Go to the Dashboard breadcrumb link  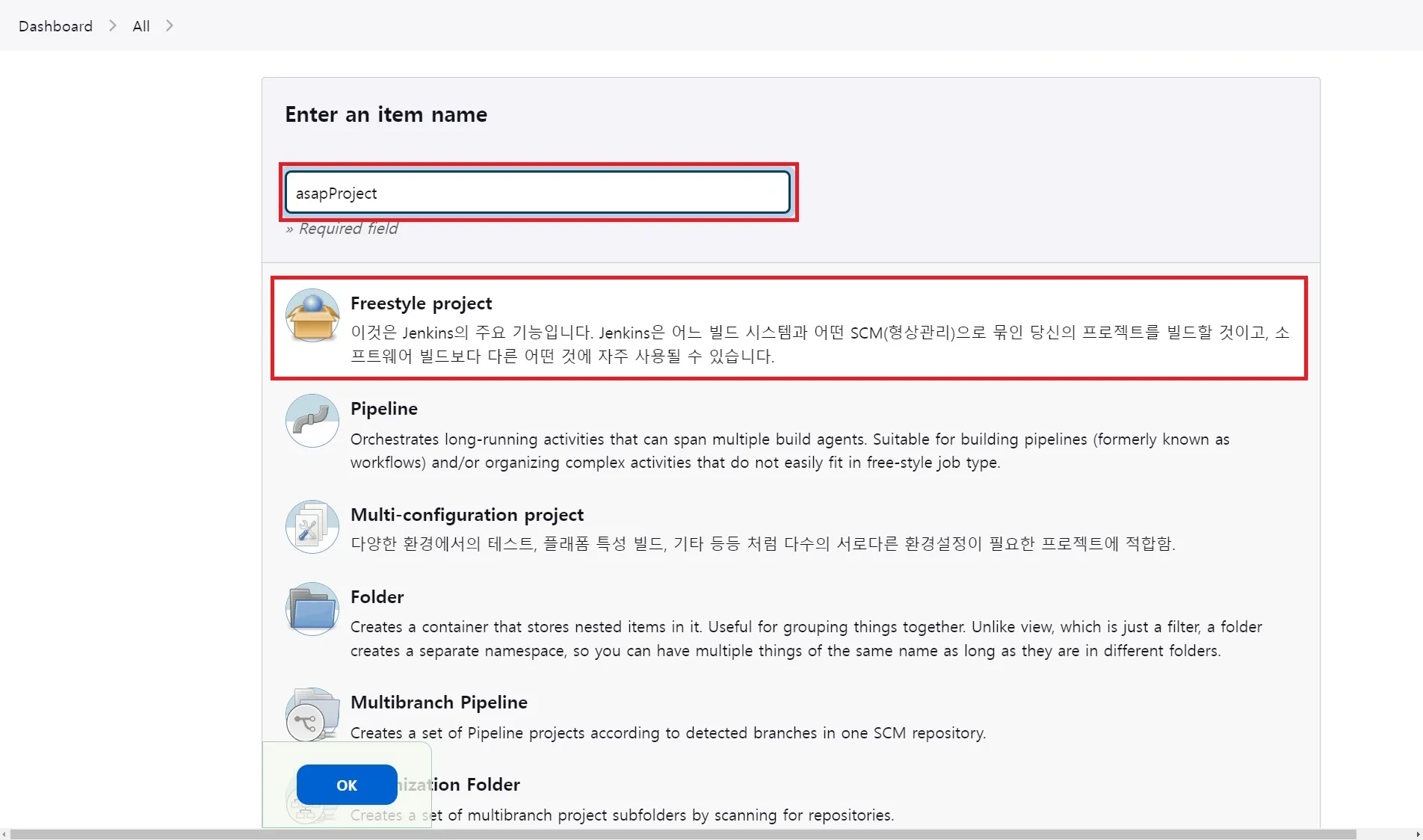(x=55, y=26)
